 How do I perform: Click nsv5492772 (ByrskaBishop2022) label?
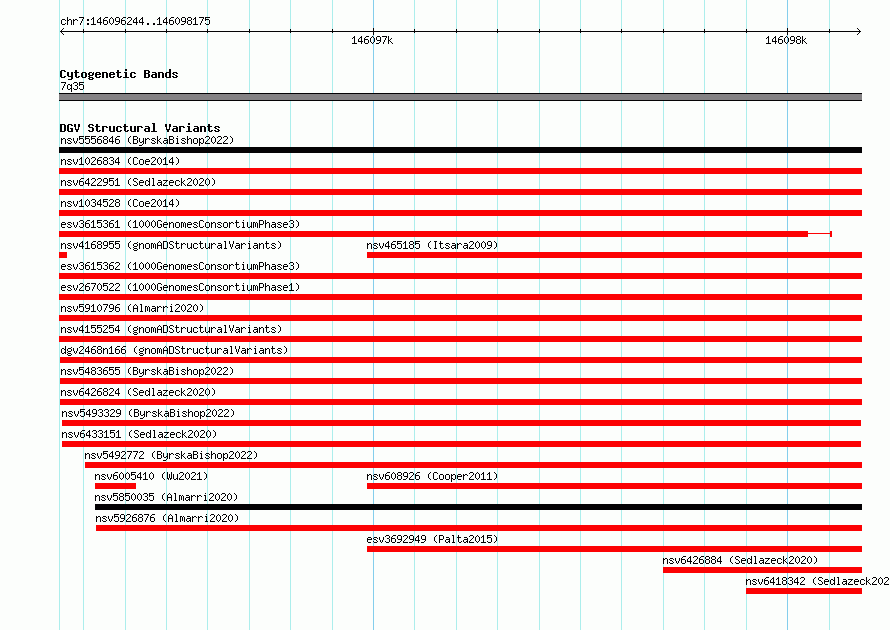tap(171, 455)
